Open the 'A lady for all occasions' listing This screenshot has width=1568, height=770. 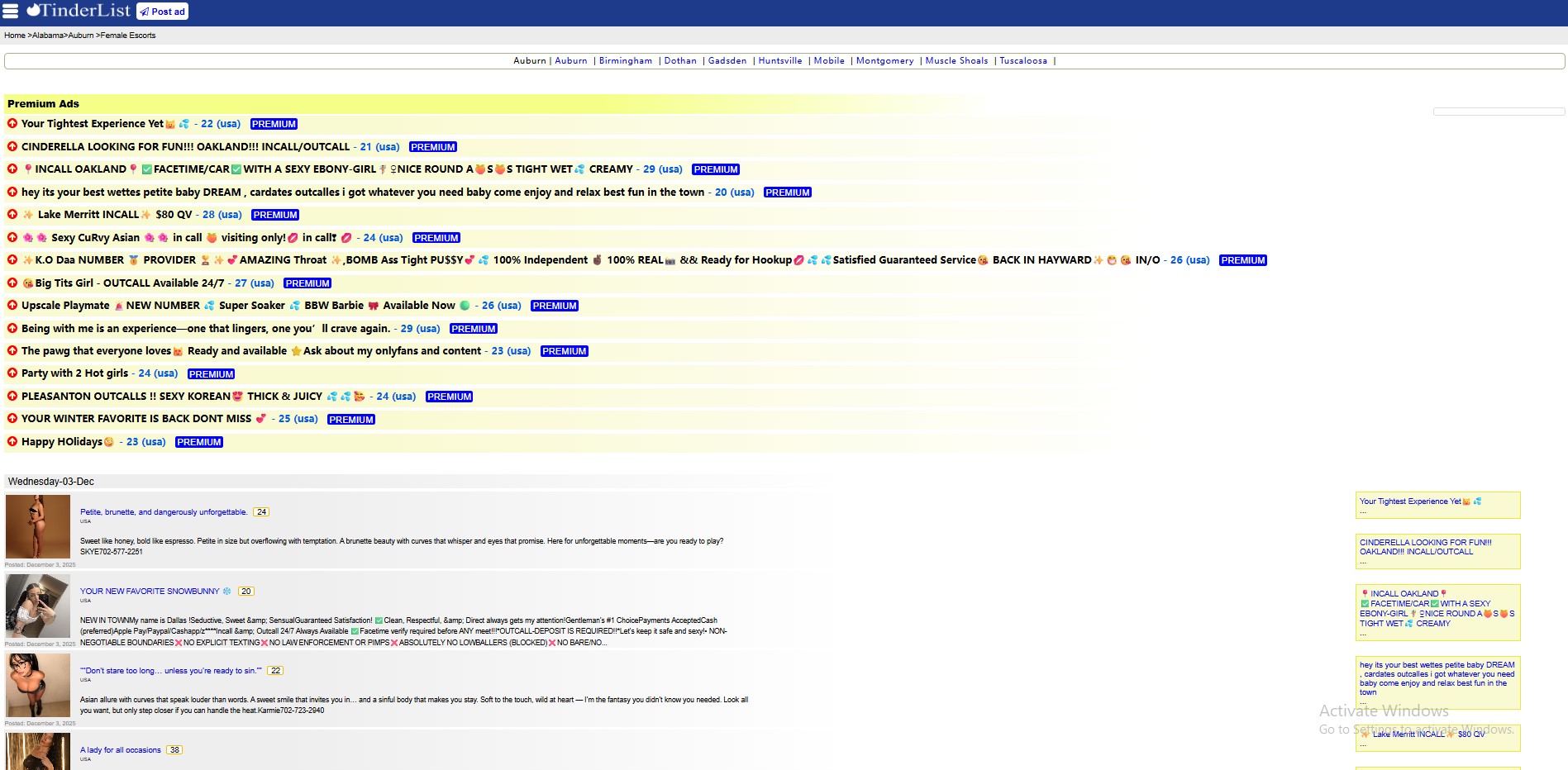(x=121, y=750)
